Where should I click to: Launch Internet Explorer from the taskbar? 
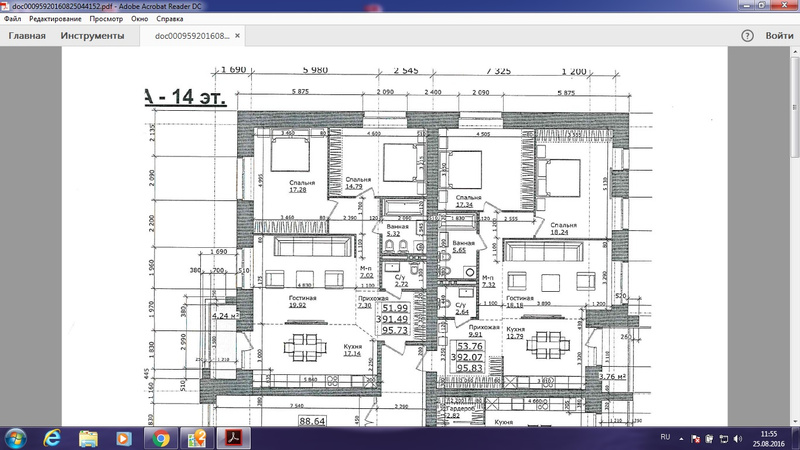[x=52, y=439]
